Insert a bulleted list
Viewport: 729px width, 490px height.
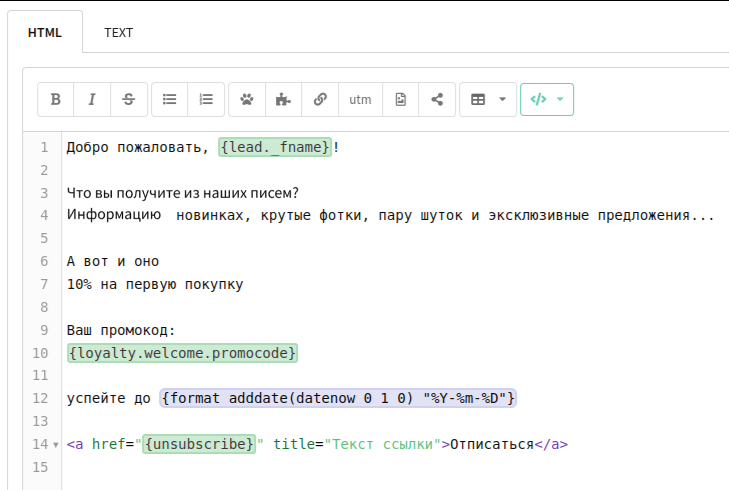[170, 99]
